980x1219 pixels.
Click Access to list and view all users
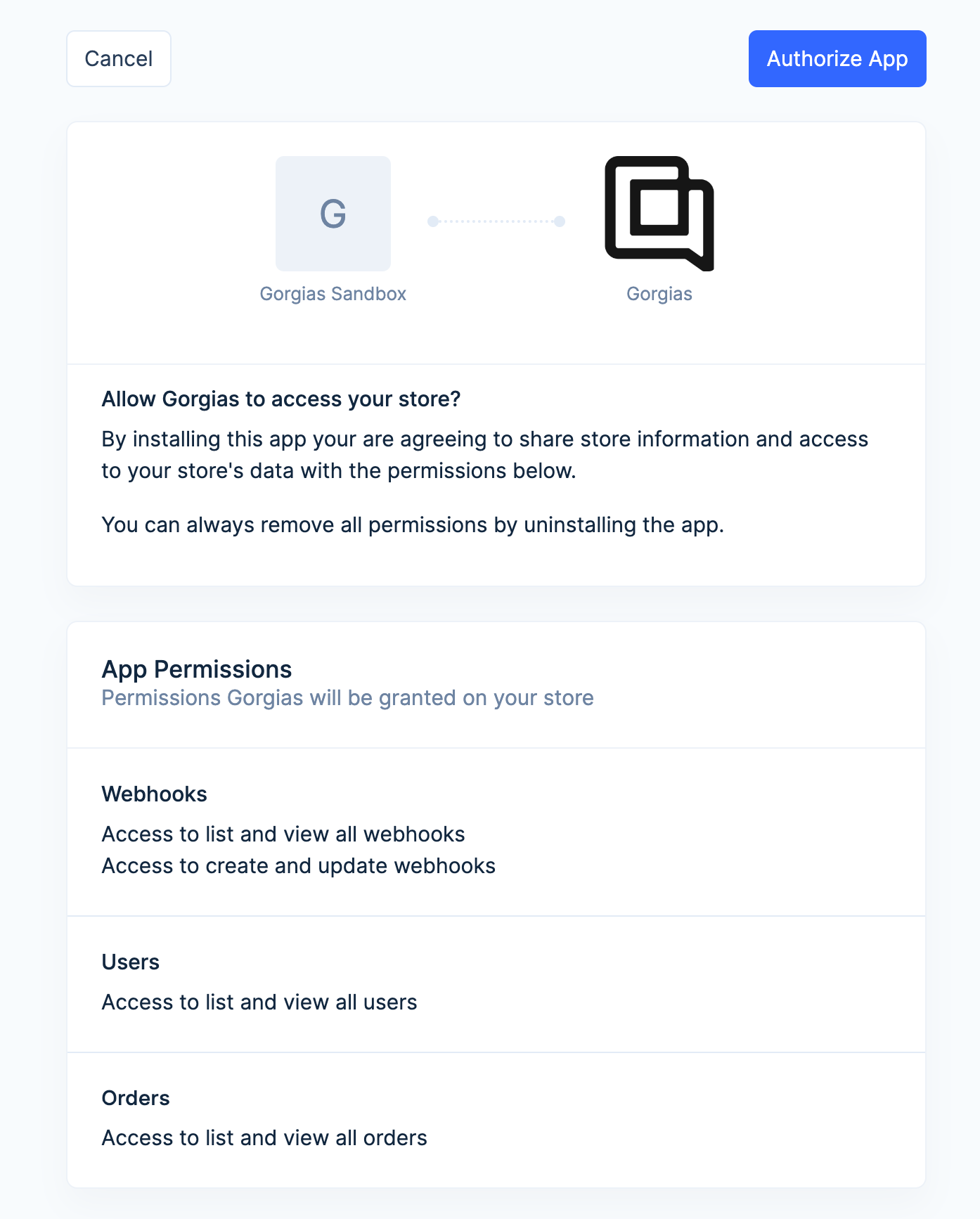tap(259, 1002)
